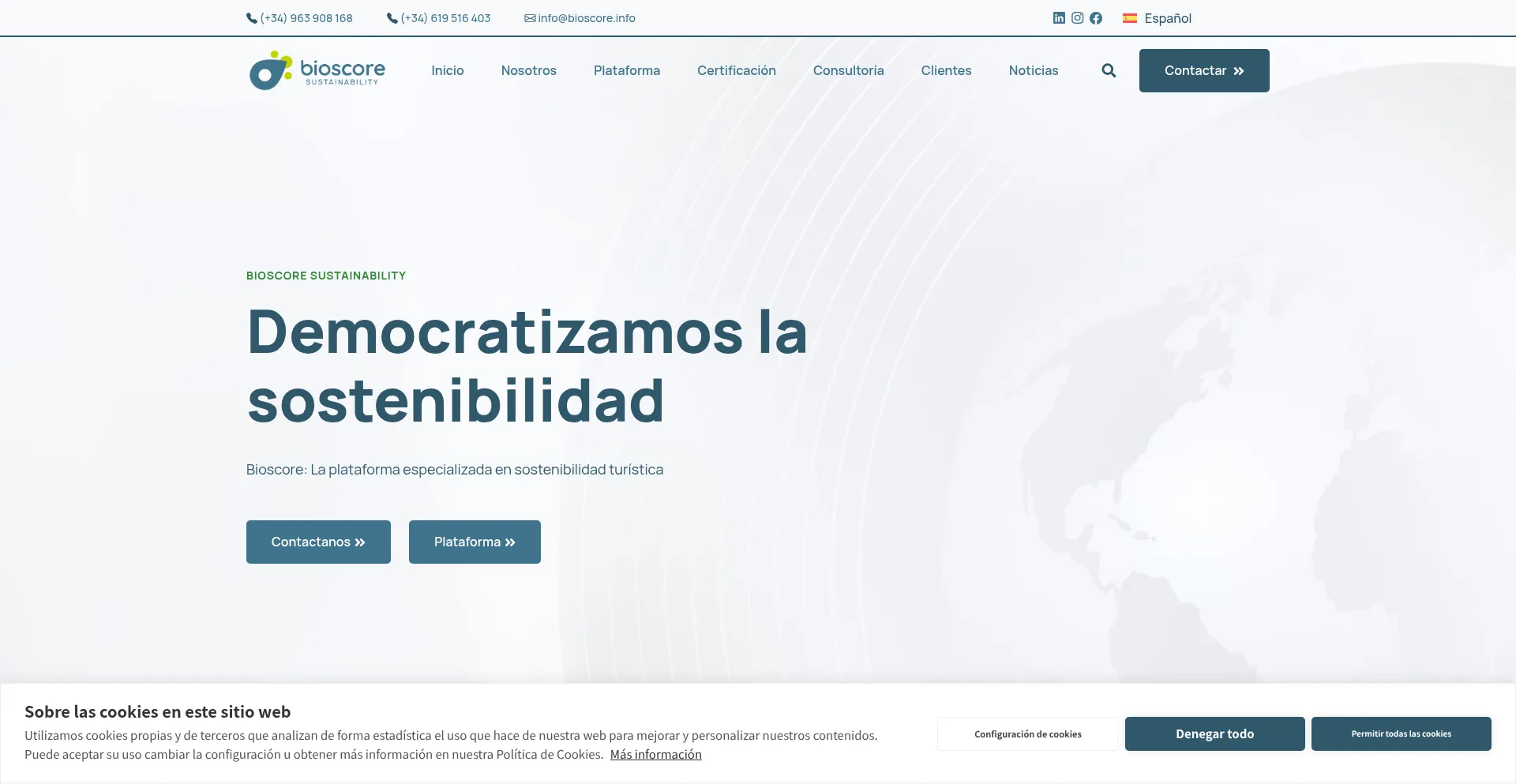Open the Instagram social icon
Viewport: 1516px width, 784px height.
[x=1077, y=17]
